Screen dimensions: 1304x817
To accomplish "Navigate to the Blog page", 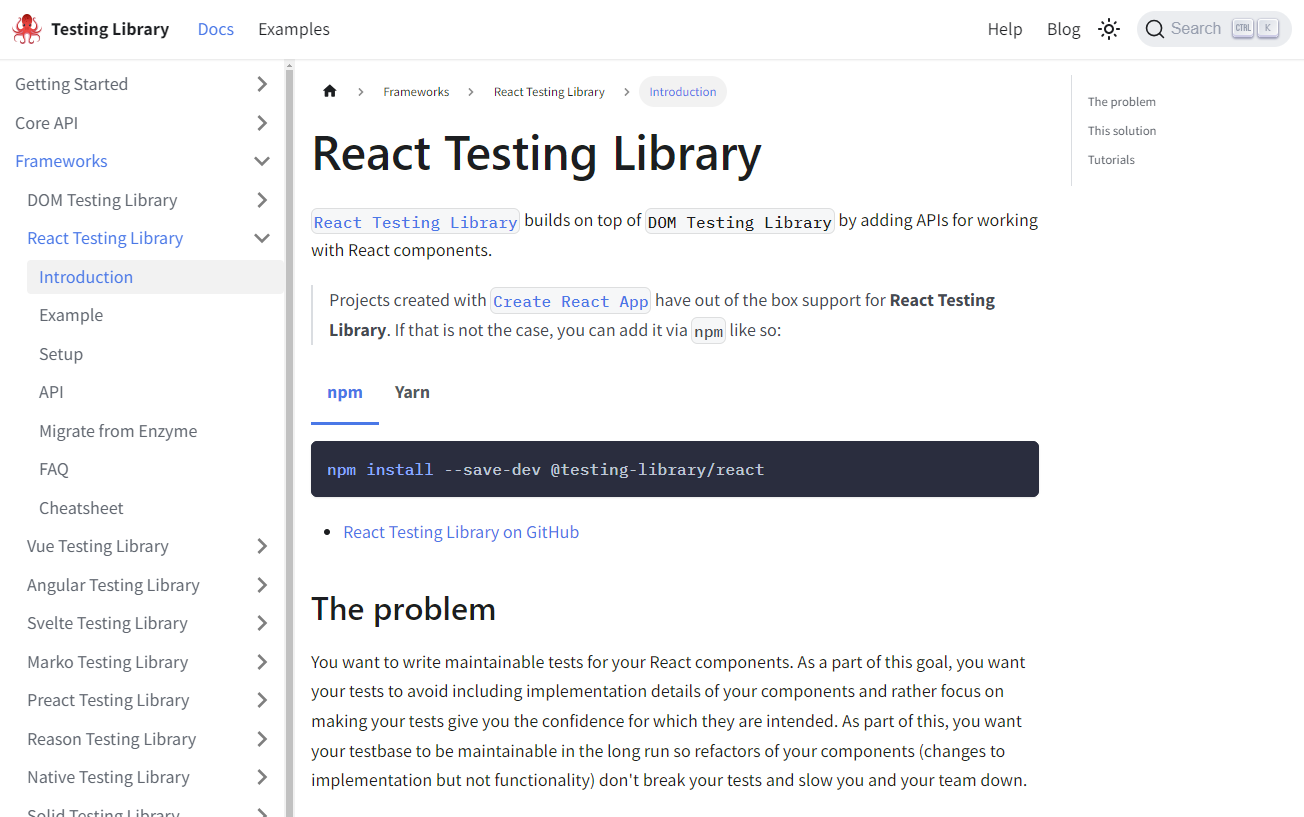I will (x=1063, y=28).
